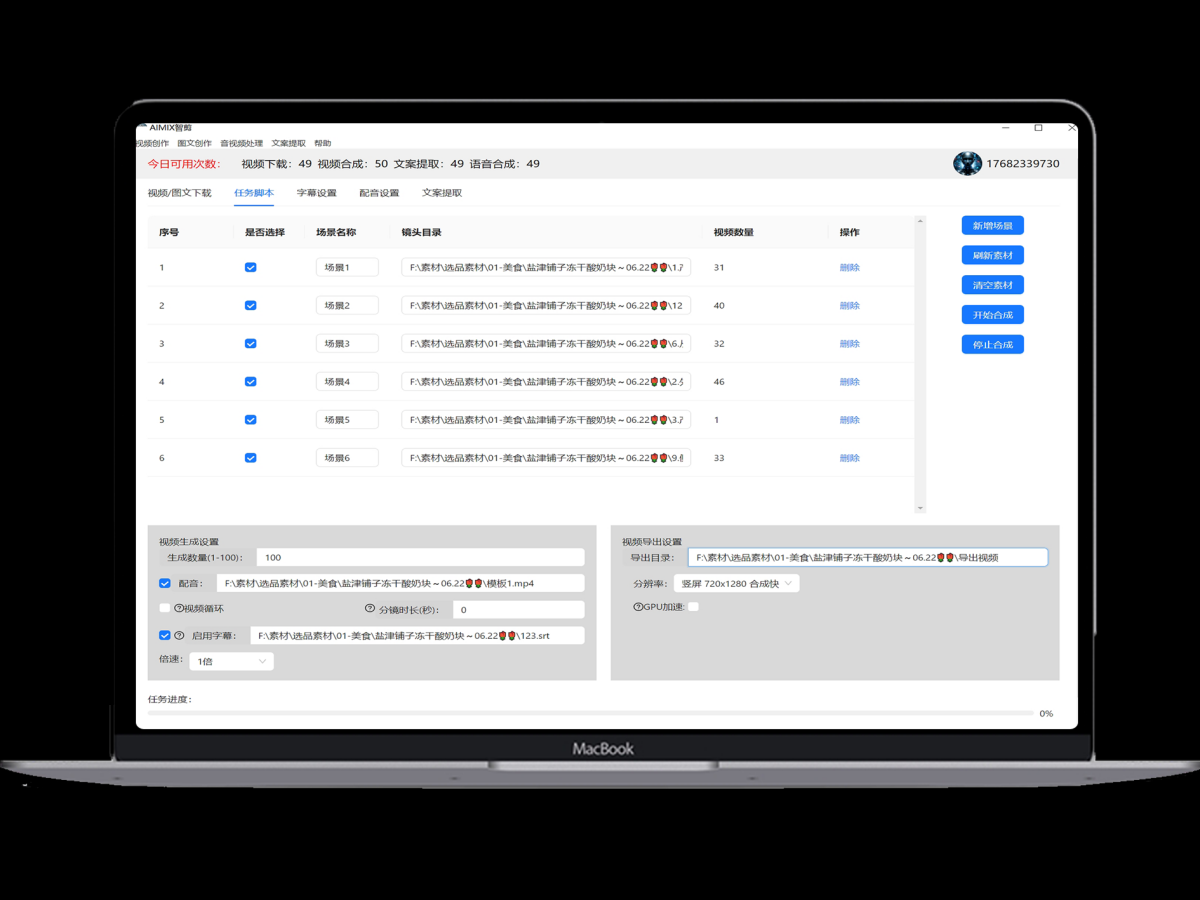Open the 配音设置 tab
The image size is (1200, 900).
379,193
